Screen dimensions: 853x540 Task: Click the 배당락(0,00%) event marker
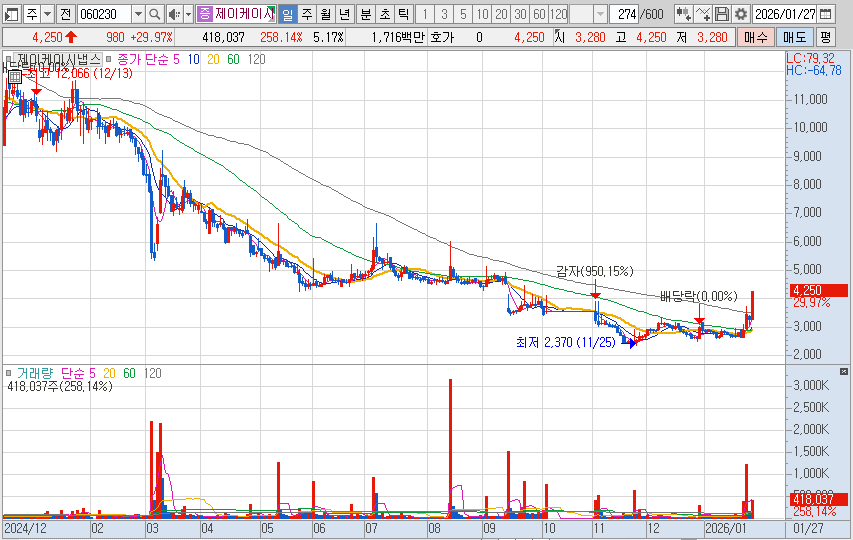(x=699, y=296)
